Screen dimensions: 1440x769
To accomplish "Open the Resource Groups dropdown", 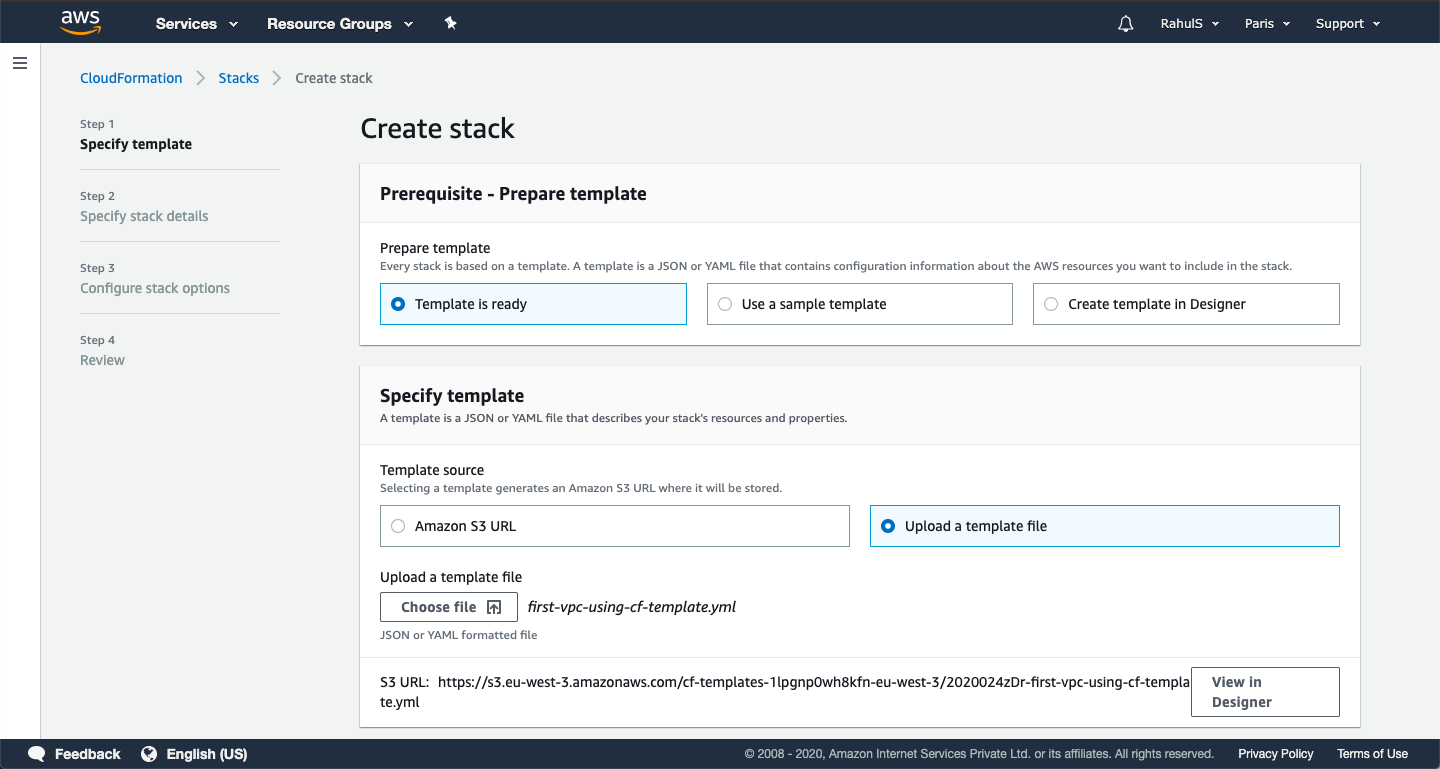I will (x=340, y=24).
